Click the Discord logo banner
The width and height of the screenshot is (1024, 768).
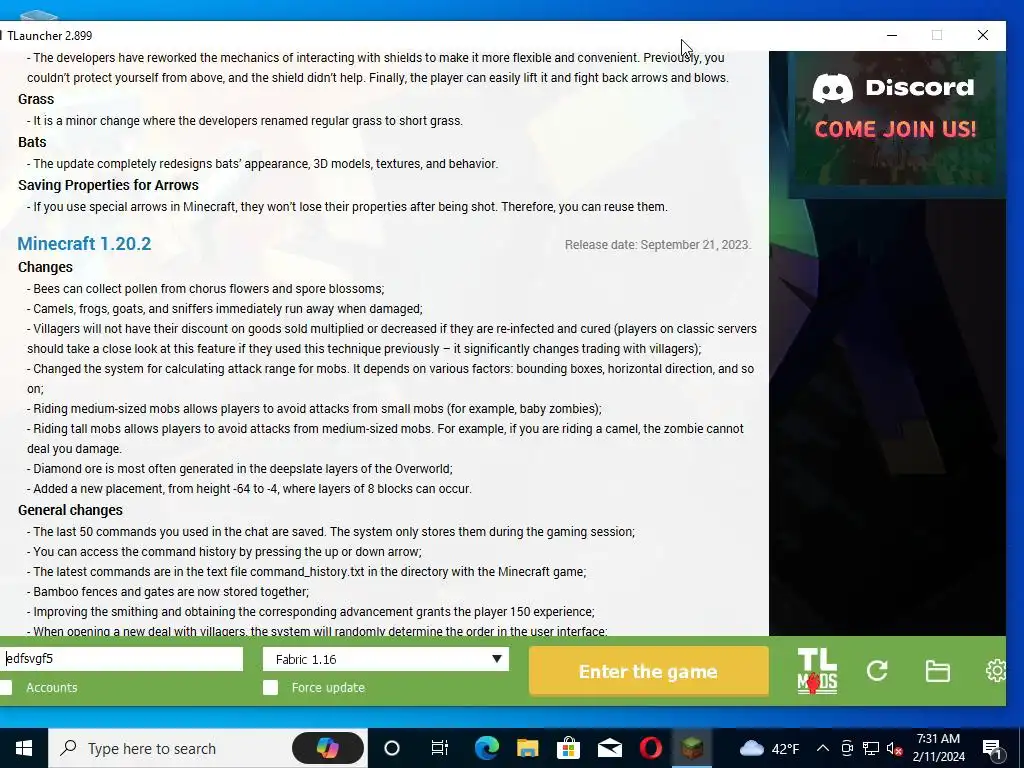coord(893,88)
